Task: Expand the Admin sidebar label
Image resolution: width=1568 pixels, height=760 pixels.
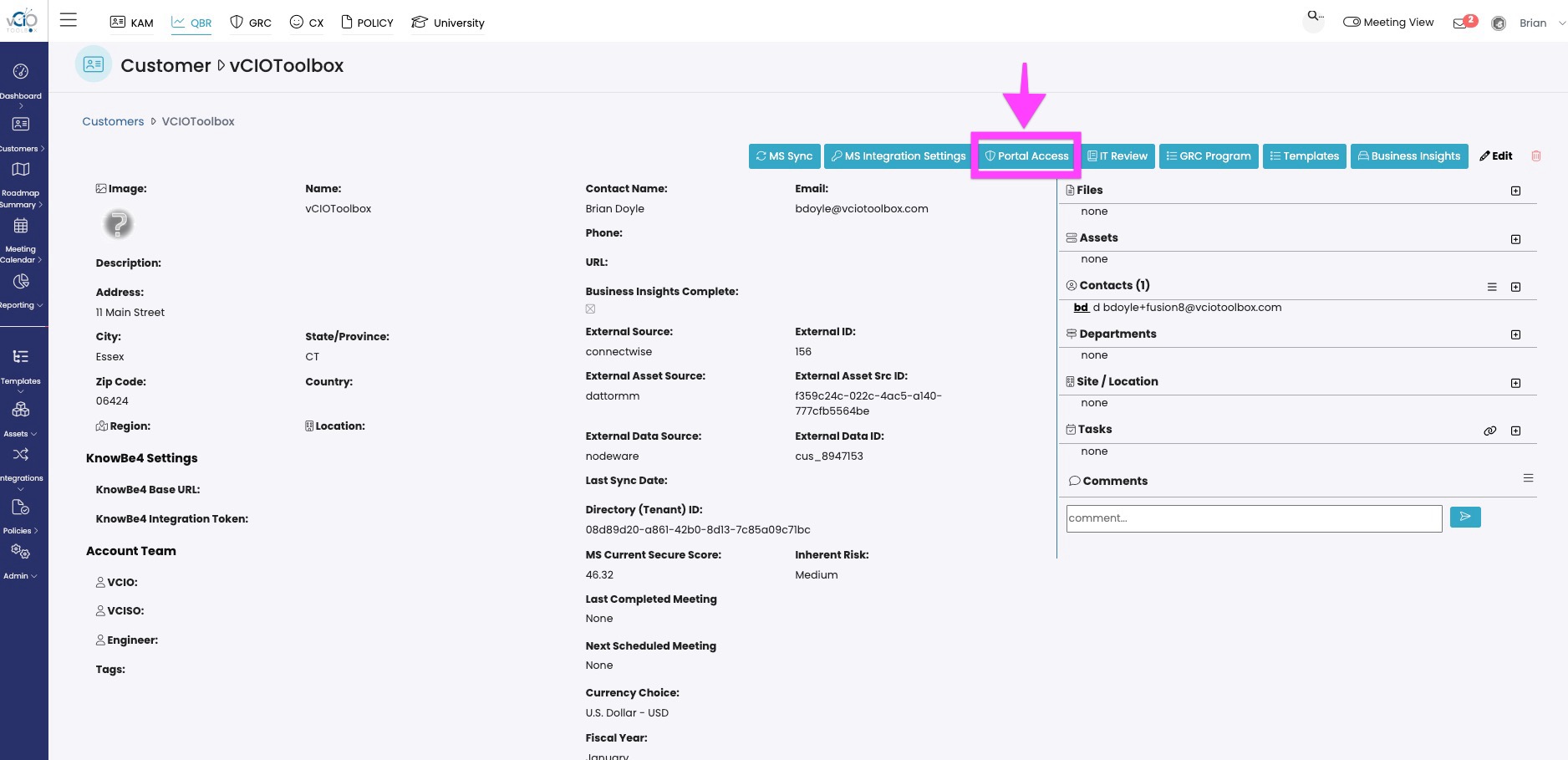Action: click(21, 576)
